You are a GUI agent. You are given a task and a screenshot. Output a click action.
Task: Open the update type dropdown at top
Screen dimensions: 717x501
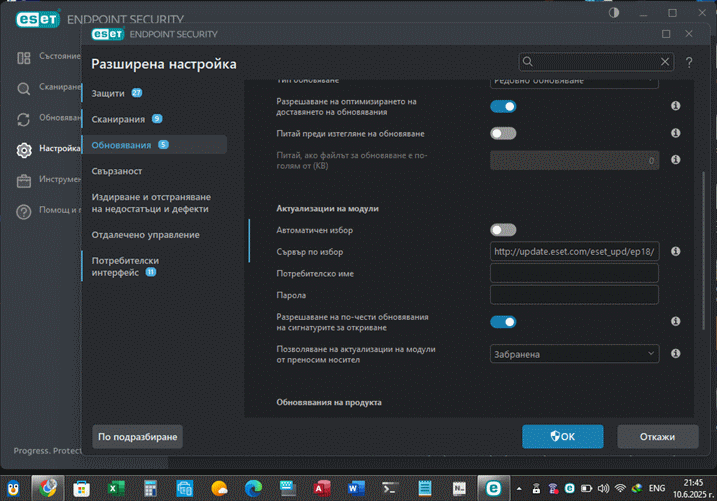574,82
